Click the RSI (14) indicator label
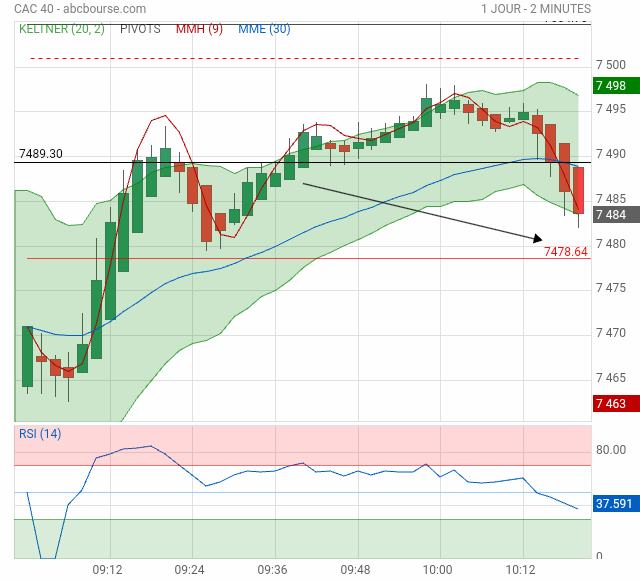 pos(40,433)
